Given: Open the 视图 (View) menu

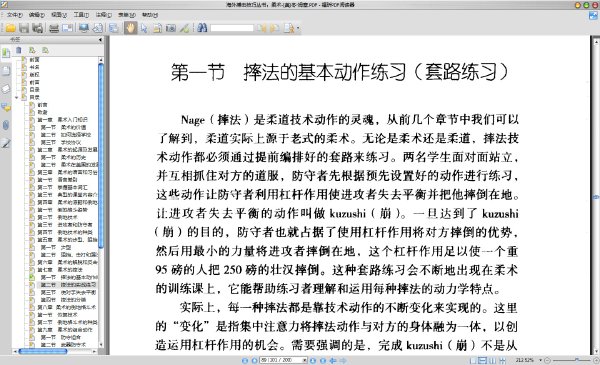Looking at the screenshot, I should (x=59, y=15).
